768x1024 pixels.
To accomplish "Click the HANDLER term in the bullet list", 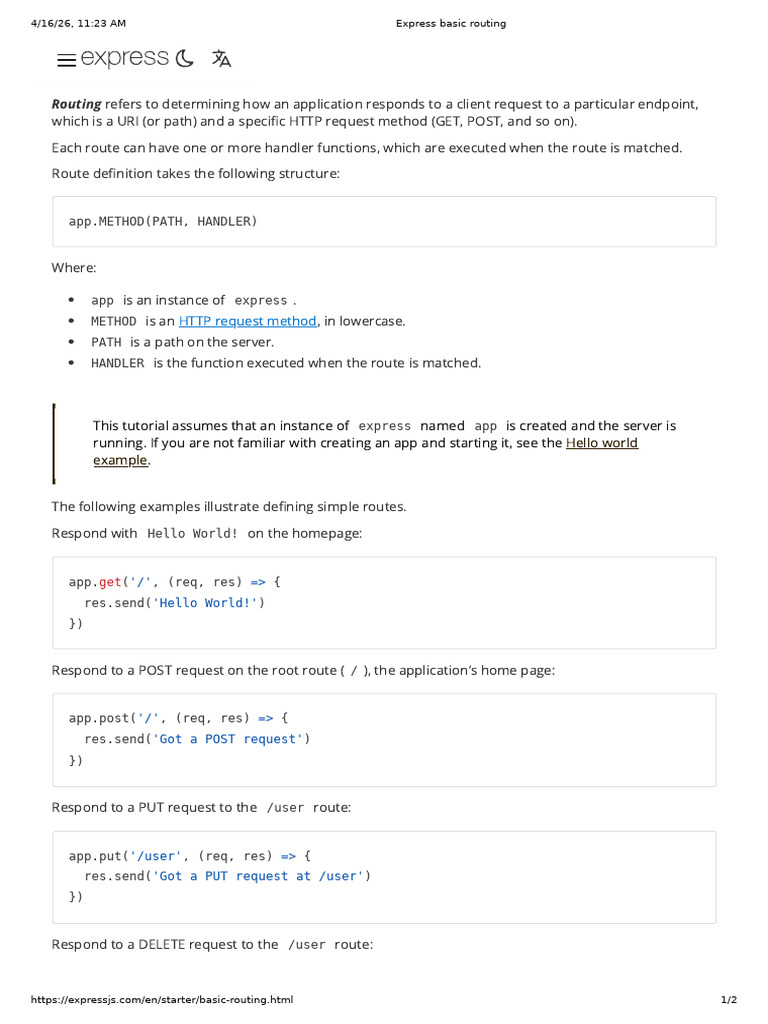I will tap(118, 363).
